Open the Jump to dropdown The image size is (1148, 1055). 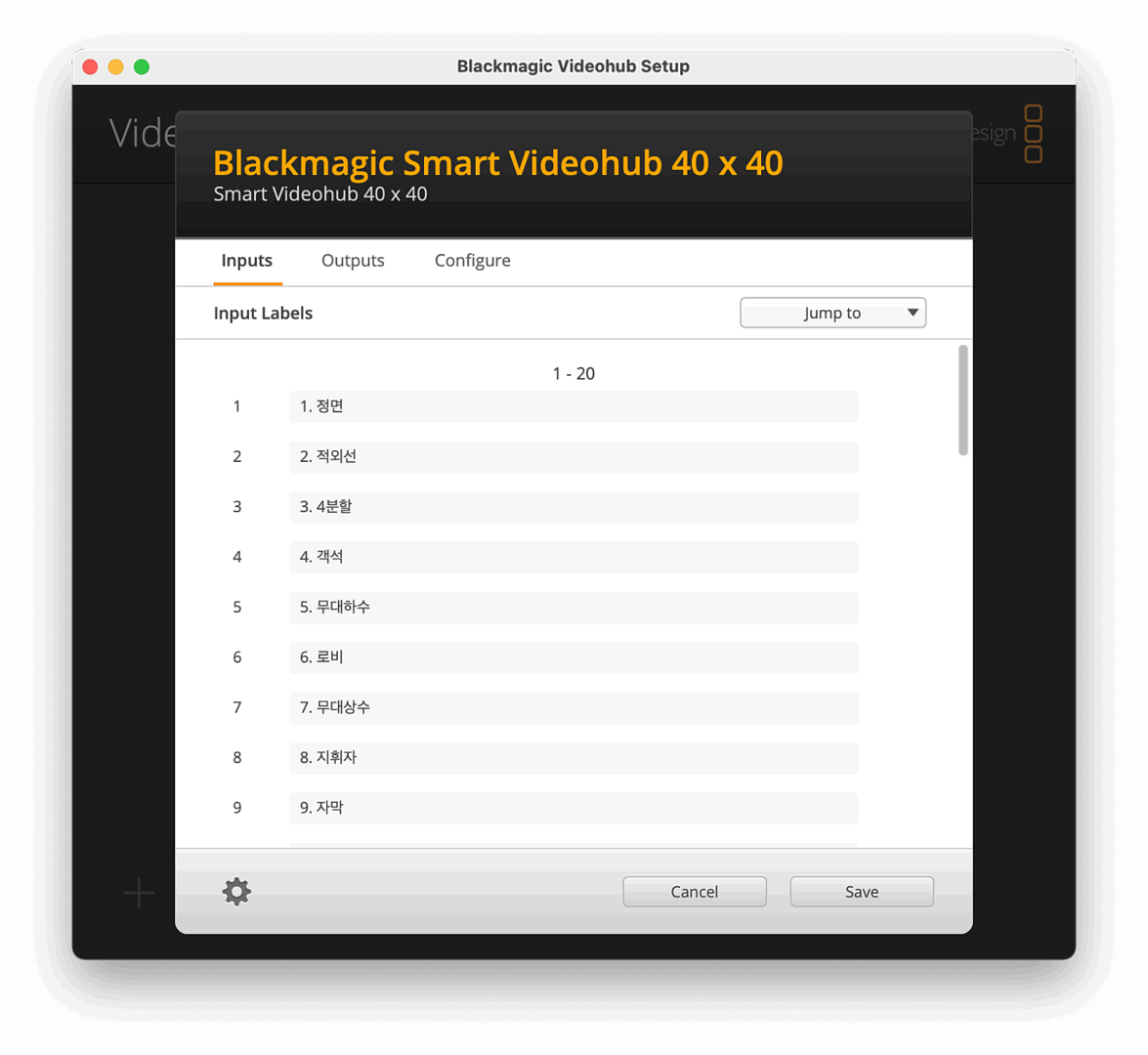(832, 313)
